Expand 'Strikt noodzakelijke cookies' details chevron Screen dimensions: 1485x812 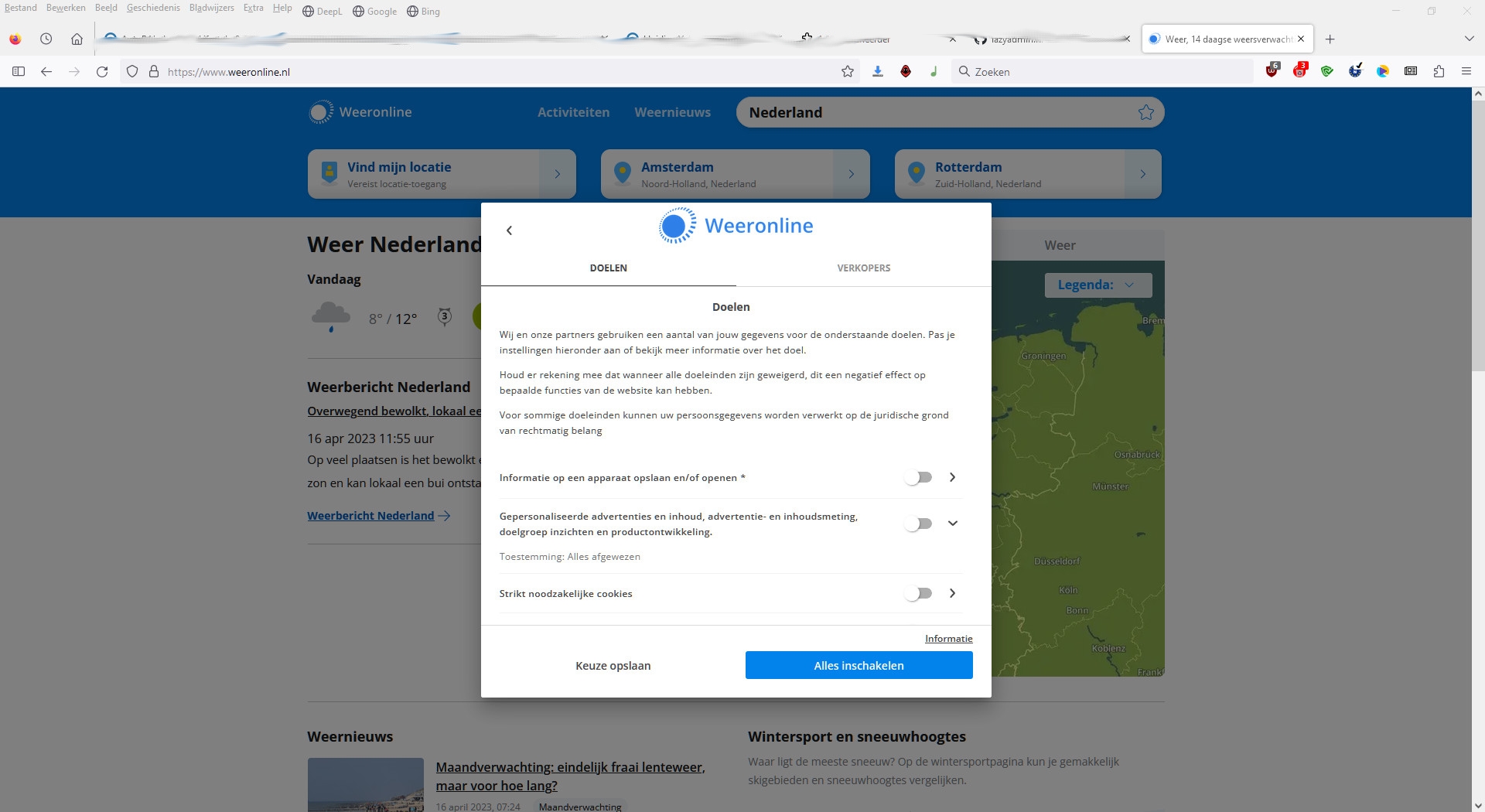[953, 593]
